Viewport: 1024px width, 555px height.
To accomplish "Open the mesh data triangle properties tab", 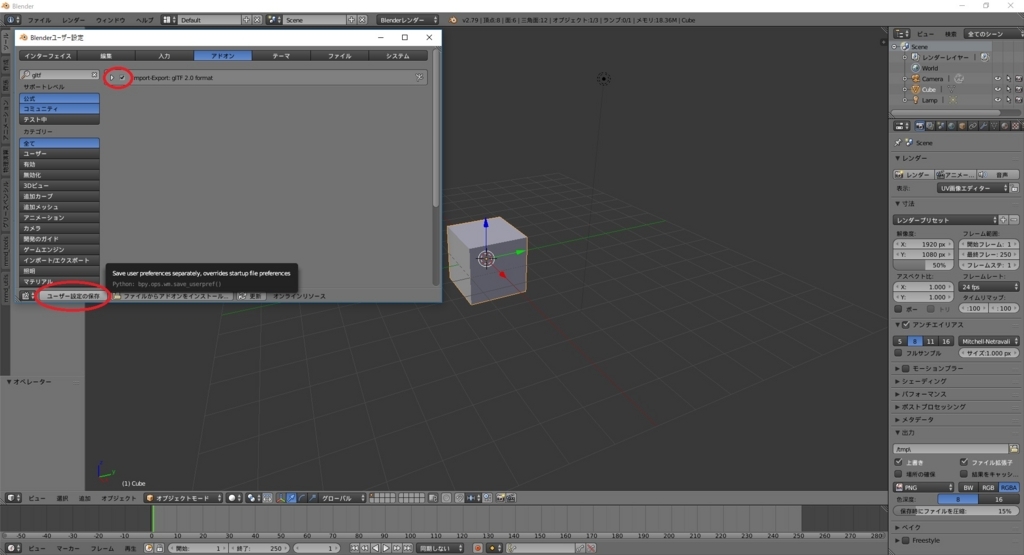I will coord(994,126).
